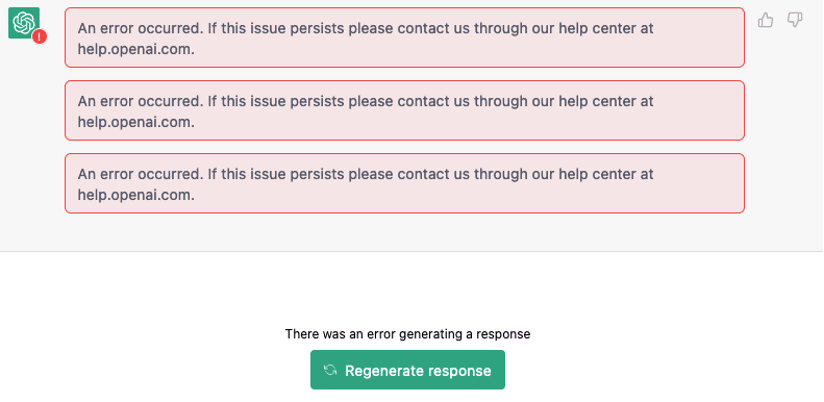The image size is (824, 402).
Task: Select the second error message box
Action: pyautogui.click(x=404, y=111)
